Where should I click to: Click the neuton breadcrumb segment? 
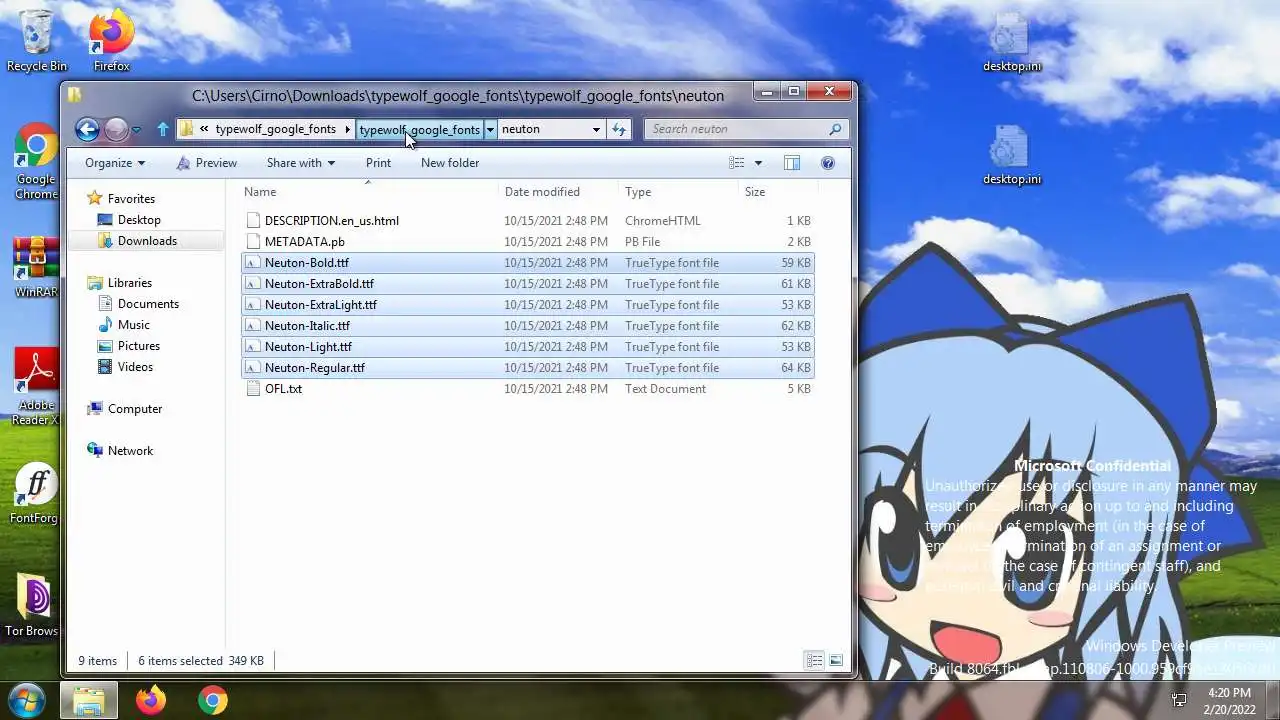coord(520,129)
